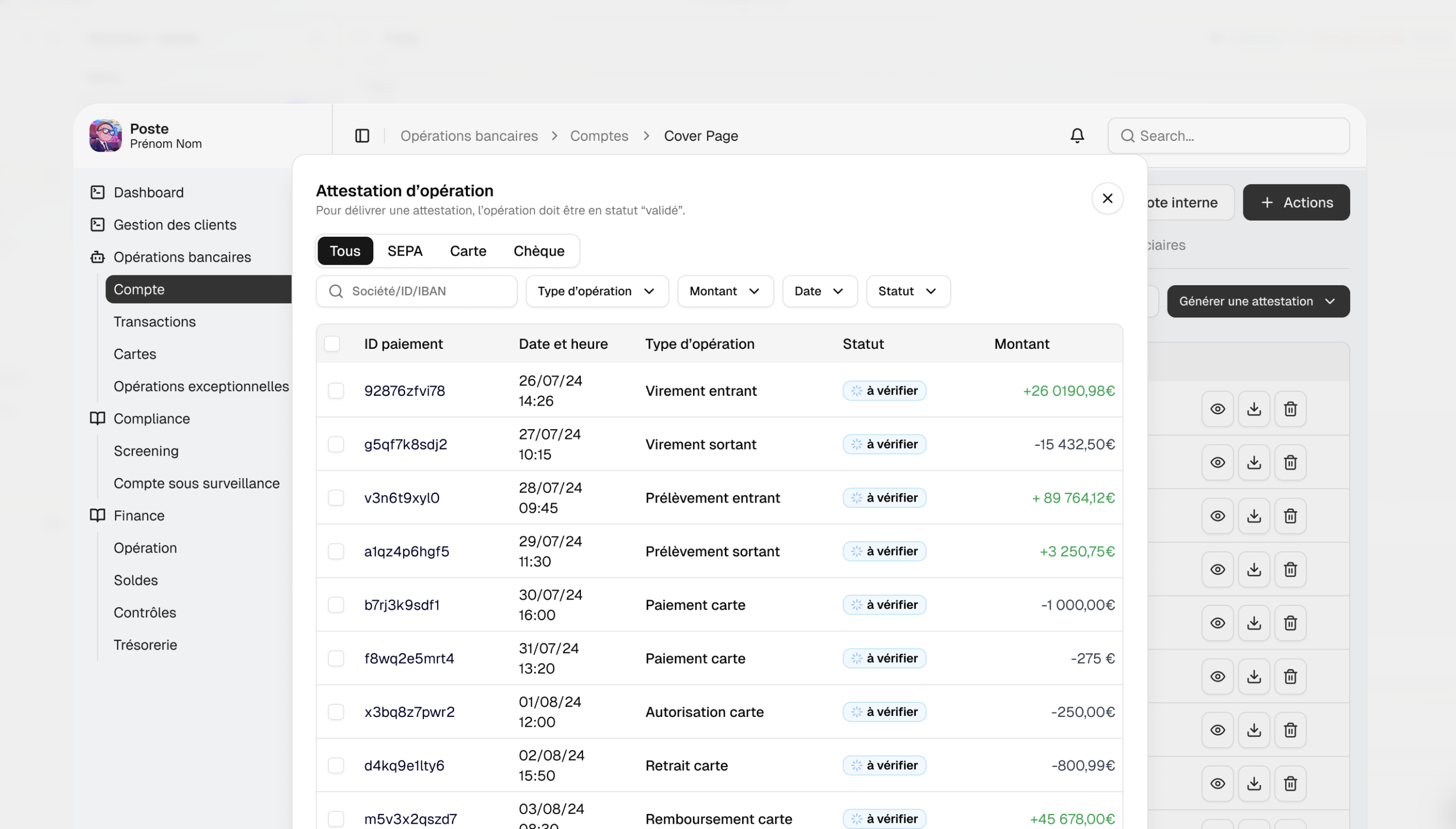Click the Finance book icon
This screenshot has height=829, width=1456.
(x=98, y=515)
